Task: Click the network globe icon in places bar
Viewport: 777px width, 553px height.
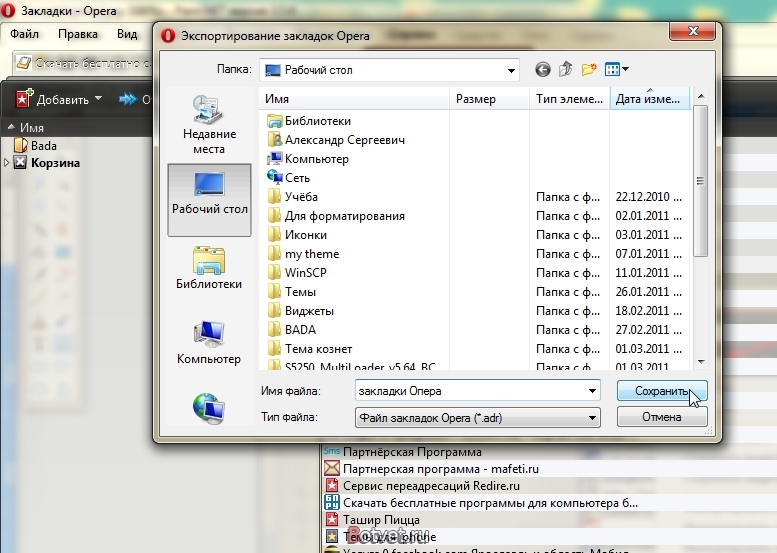Action: point(209,408)
